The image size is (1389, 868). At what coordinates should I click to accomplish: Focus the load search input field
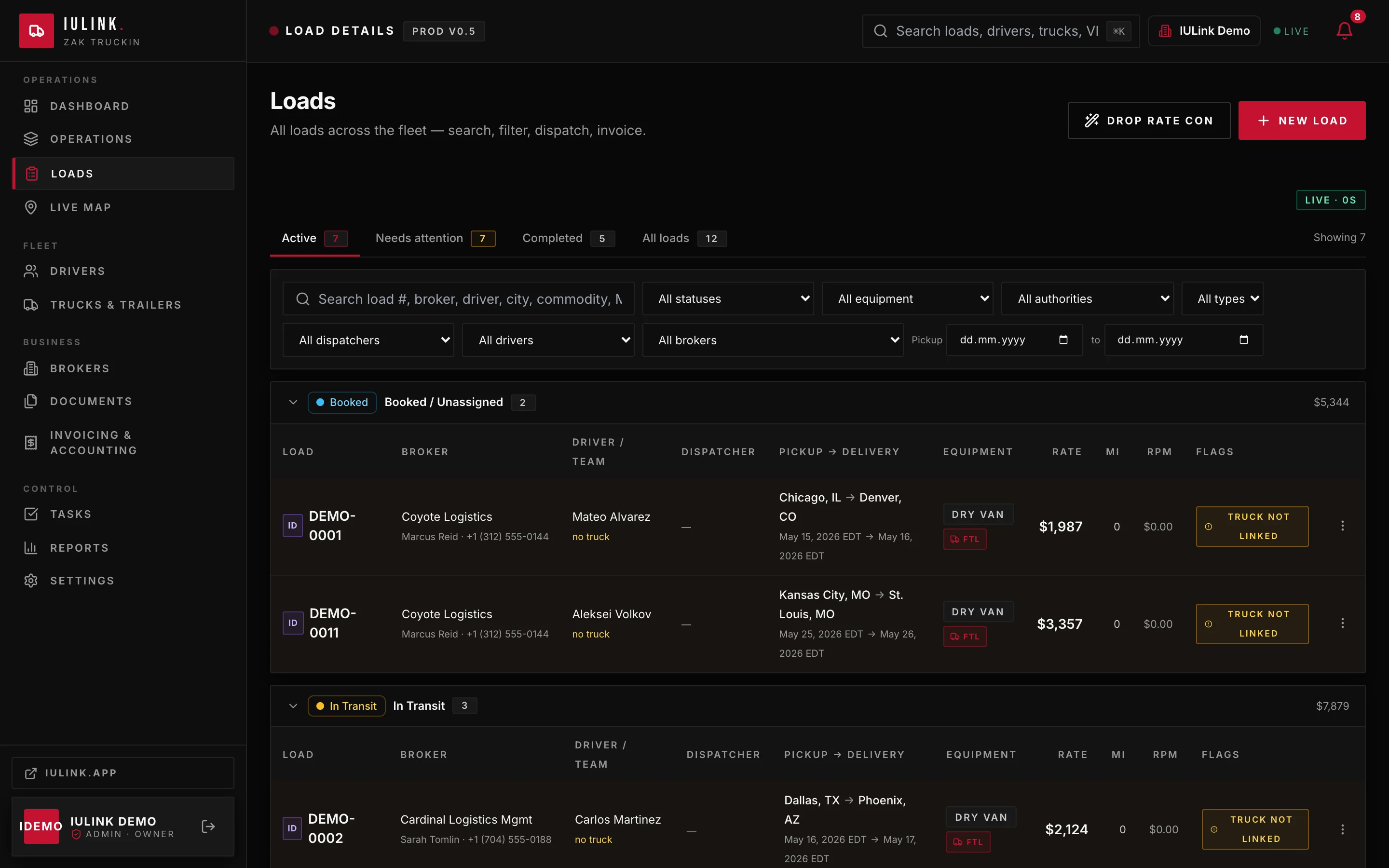tap(458, 298)
